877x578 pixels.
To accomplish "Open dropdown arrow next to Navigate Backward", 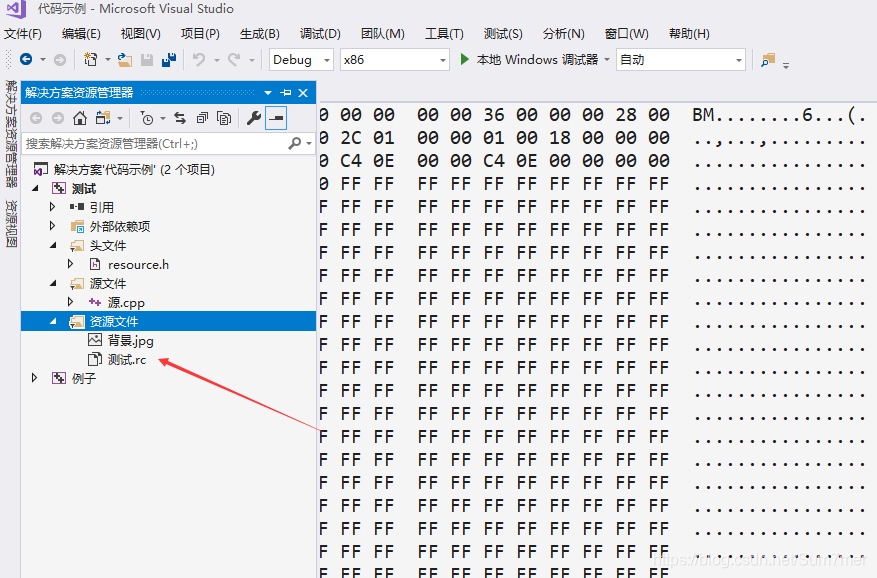I will point(43,59).
